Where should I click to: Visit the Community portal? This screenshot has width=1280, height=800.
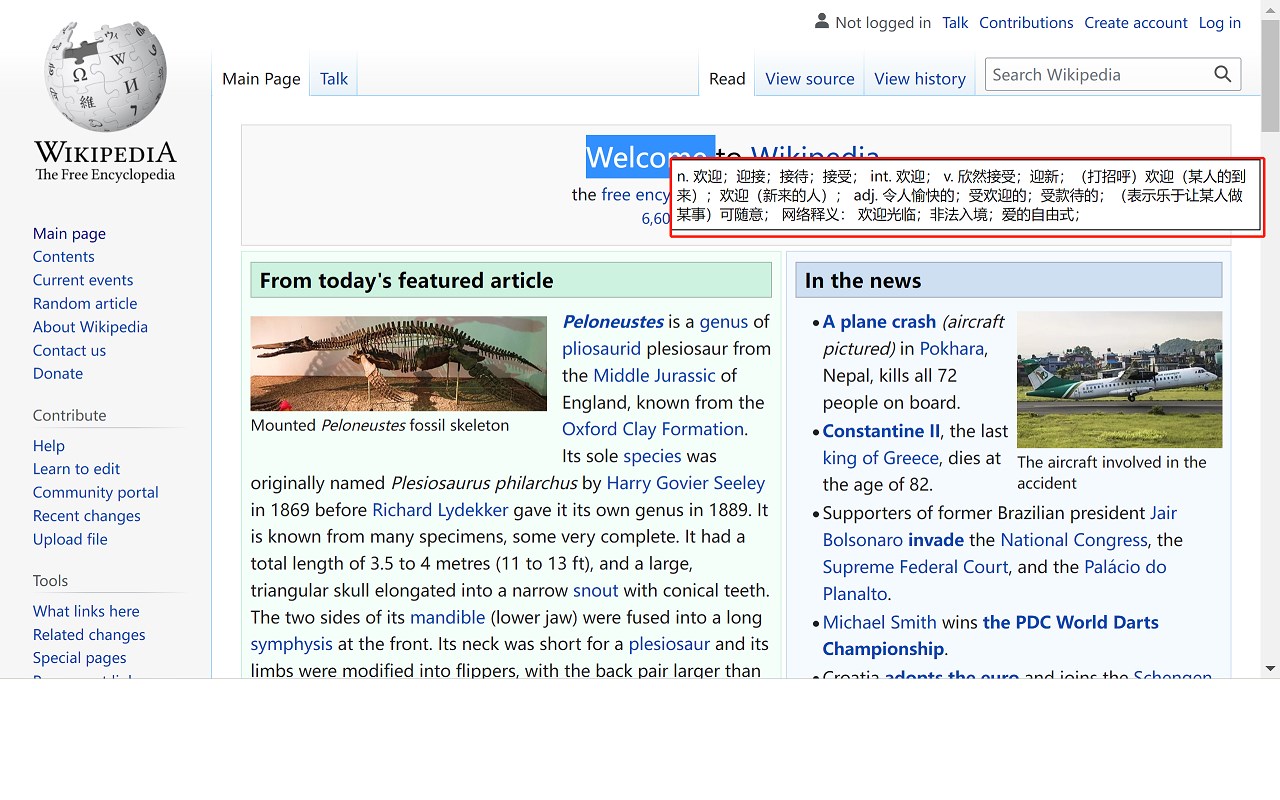pos(96,492)
